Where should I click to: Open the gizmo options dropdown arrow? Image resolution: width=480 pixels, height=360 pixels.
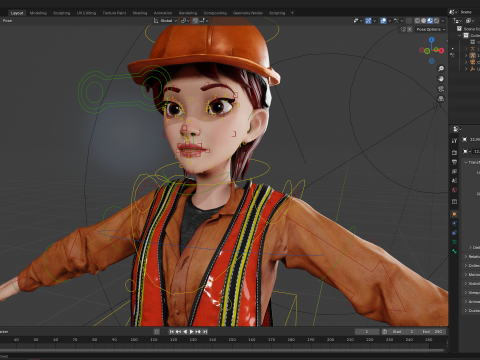coord(374,21)
